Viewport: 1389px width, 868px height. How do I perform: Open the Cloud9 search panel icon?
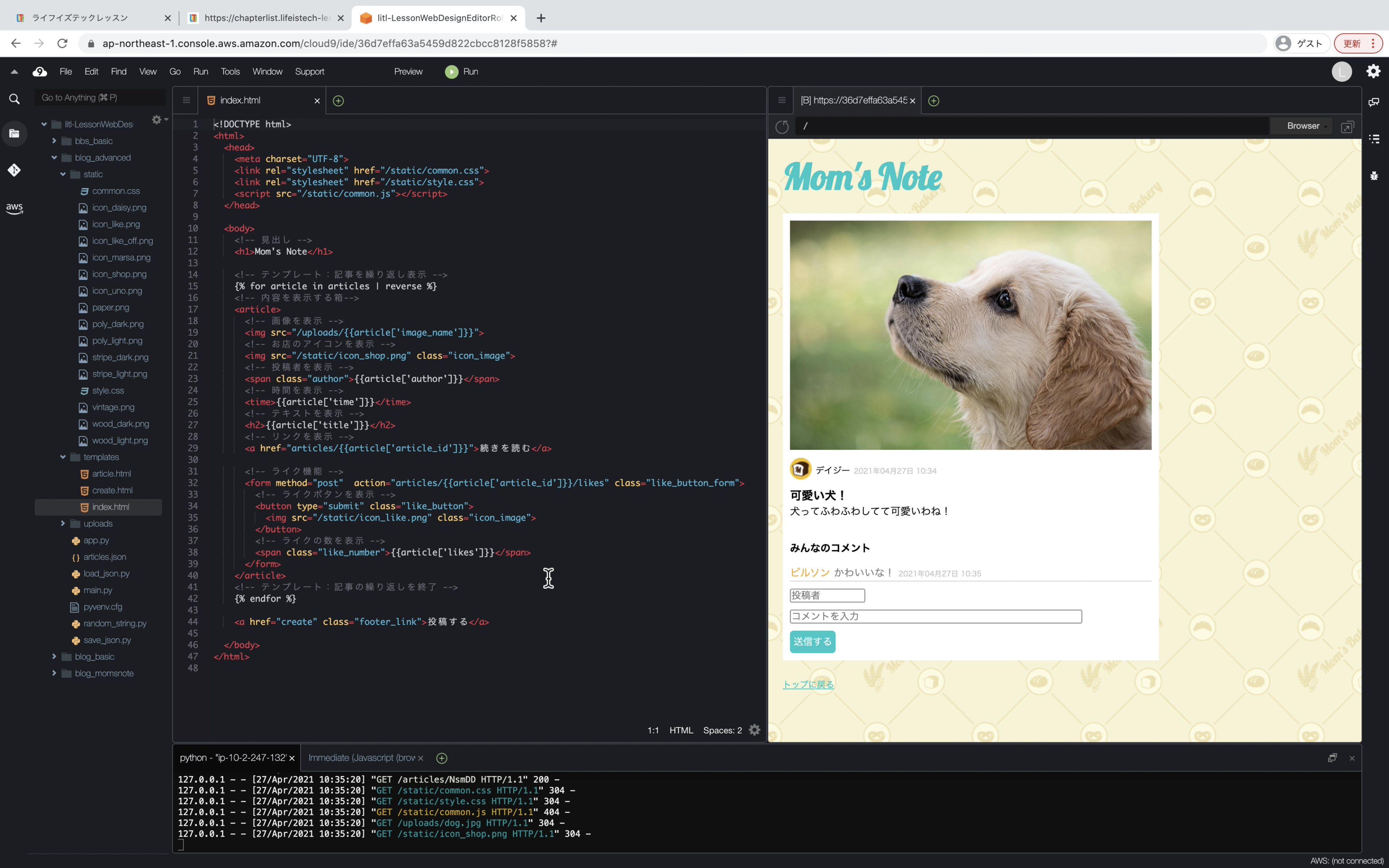[x=14, y=99]
